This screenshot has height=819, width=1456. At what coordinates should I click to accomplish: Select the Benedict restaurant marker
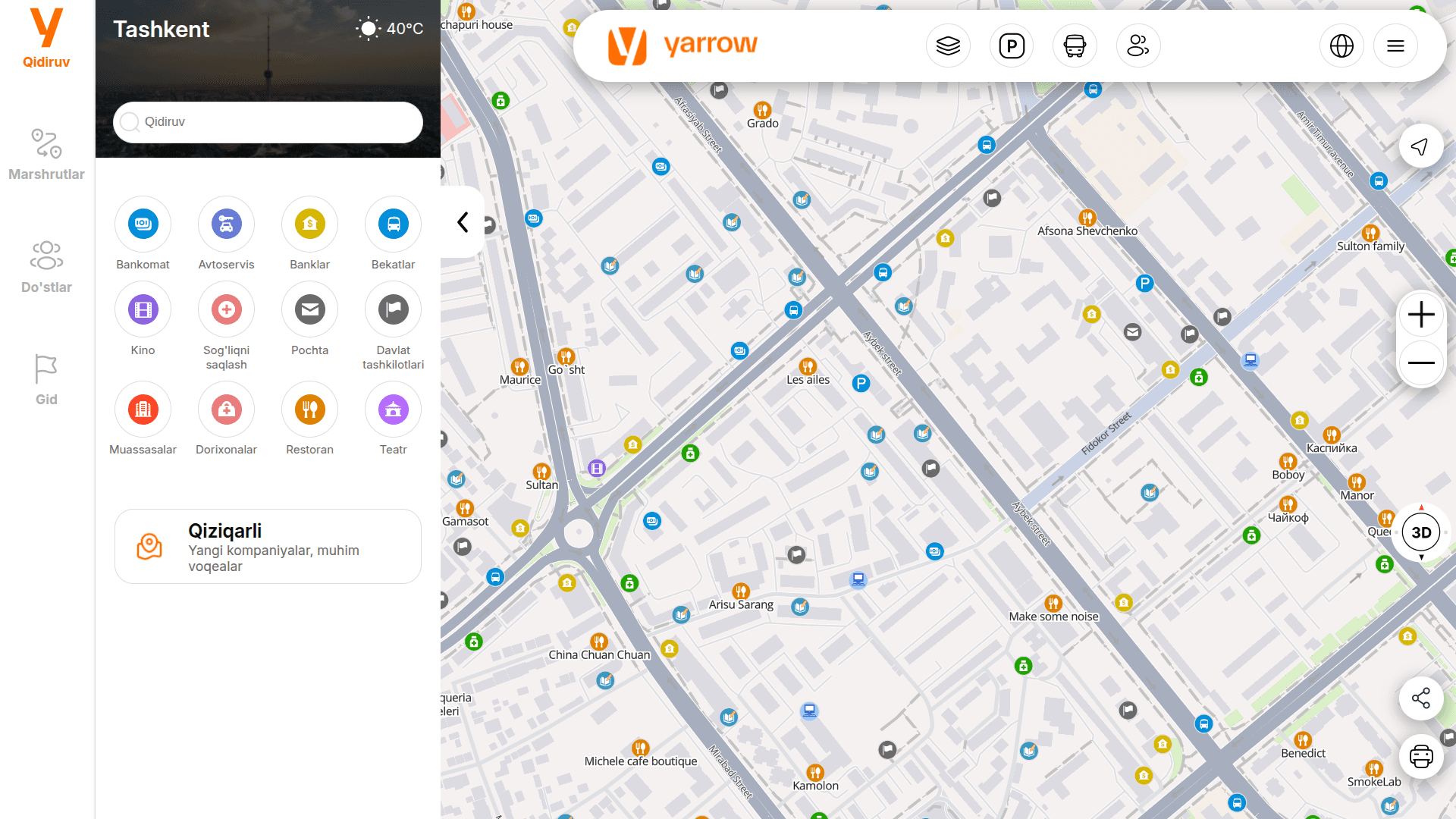(x=1303, y=740)
